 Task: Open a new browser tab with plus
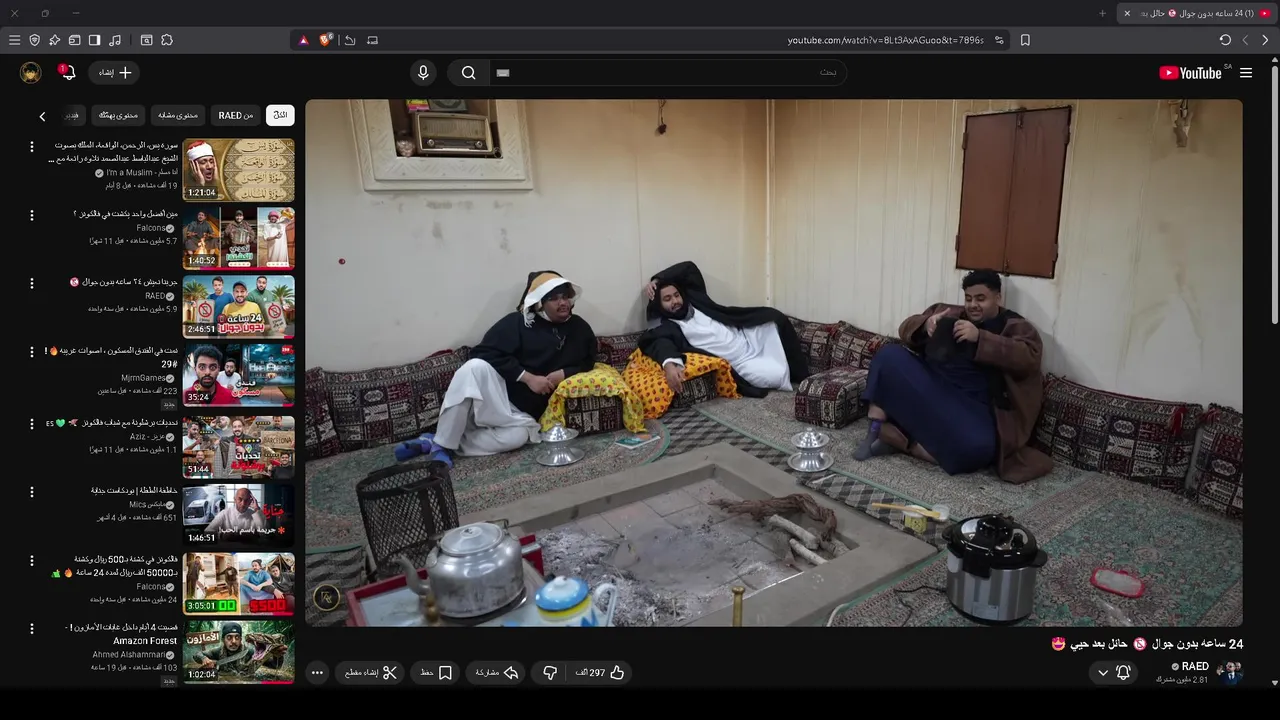click(1103, 13)
